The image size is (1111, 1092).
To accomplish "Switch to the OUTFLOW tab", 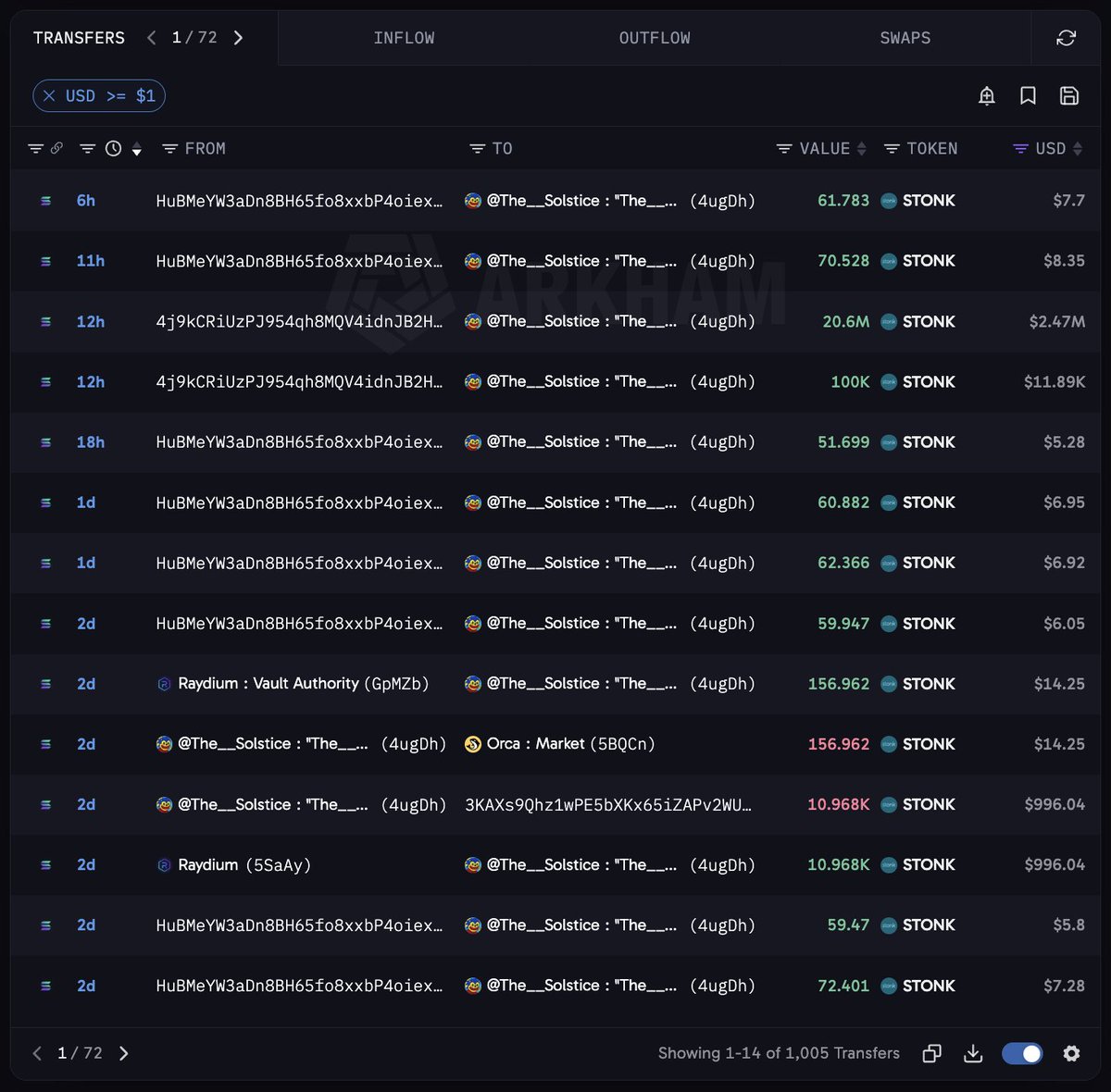I will (655, 38).
